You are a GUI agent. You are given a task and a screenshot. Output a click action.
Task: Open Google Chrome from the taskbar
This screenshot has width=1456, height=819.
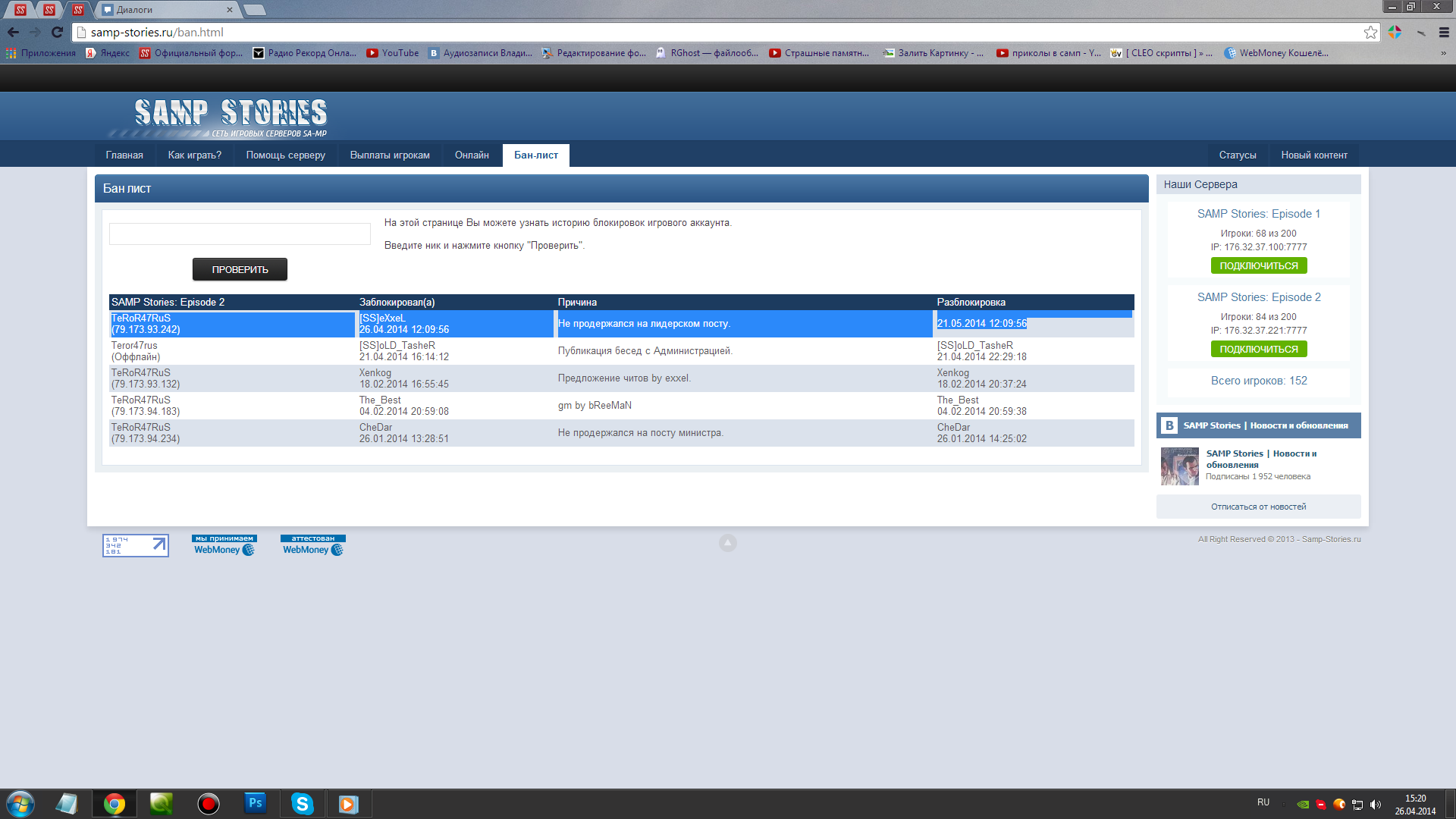(115, 804)
